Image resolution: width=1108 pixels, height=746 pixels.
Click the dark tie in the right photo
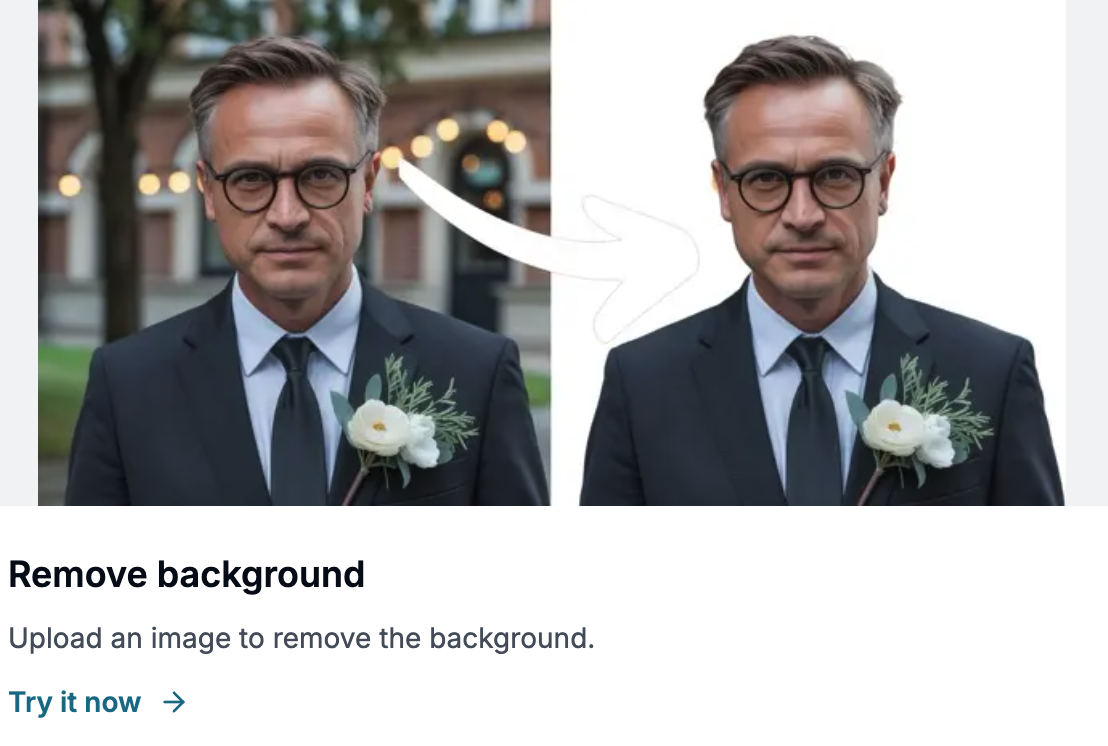[x=813, y=421]
